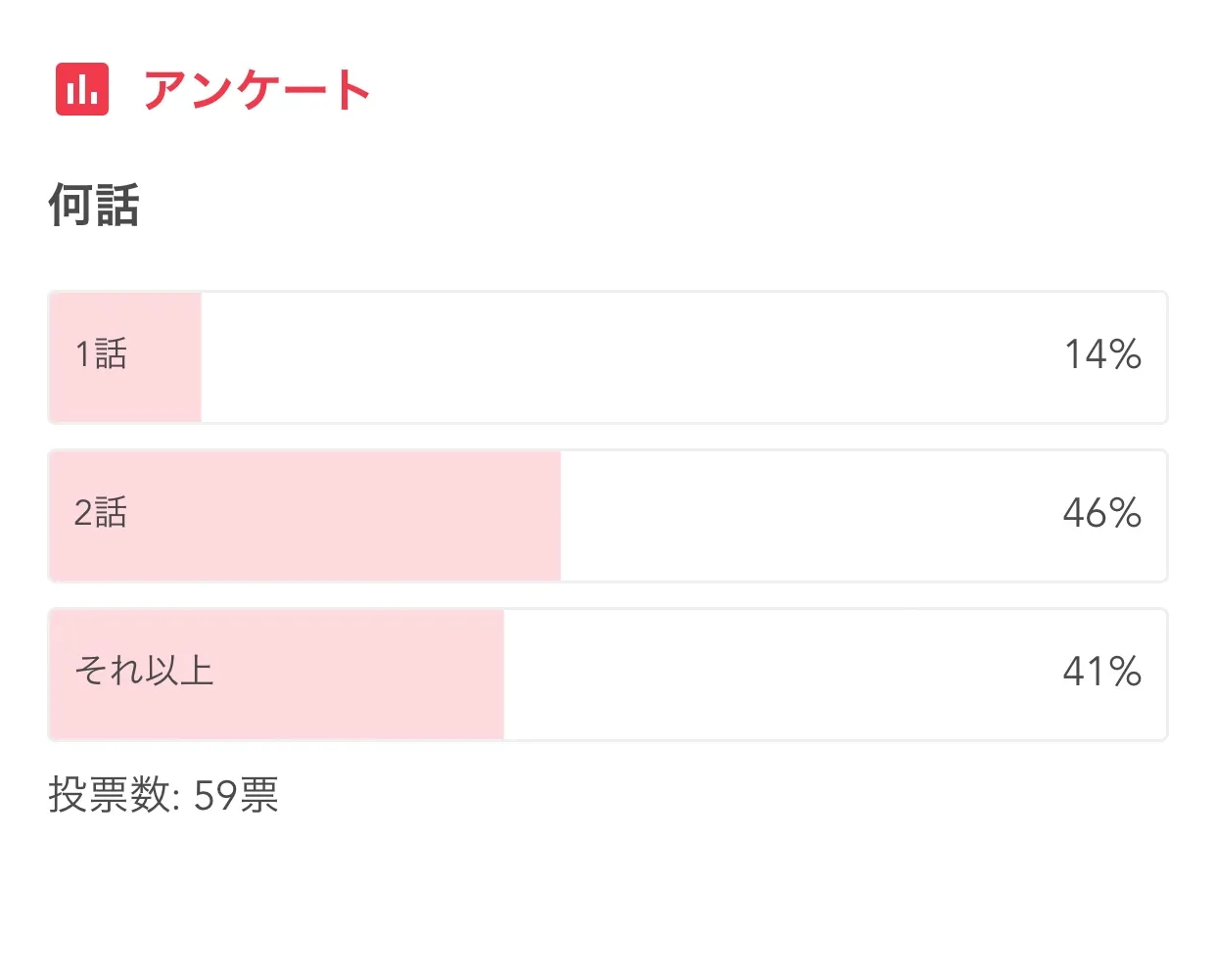Click the 以上 characters in the third option

pos(179,672)
